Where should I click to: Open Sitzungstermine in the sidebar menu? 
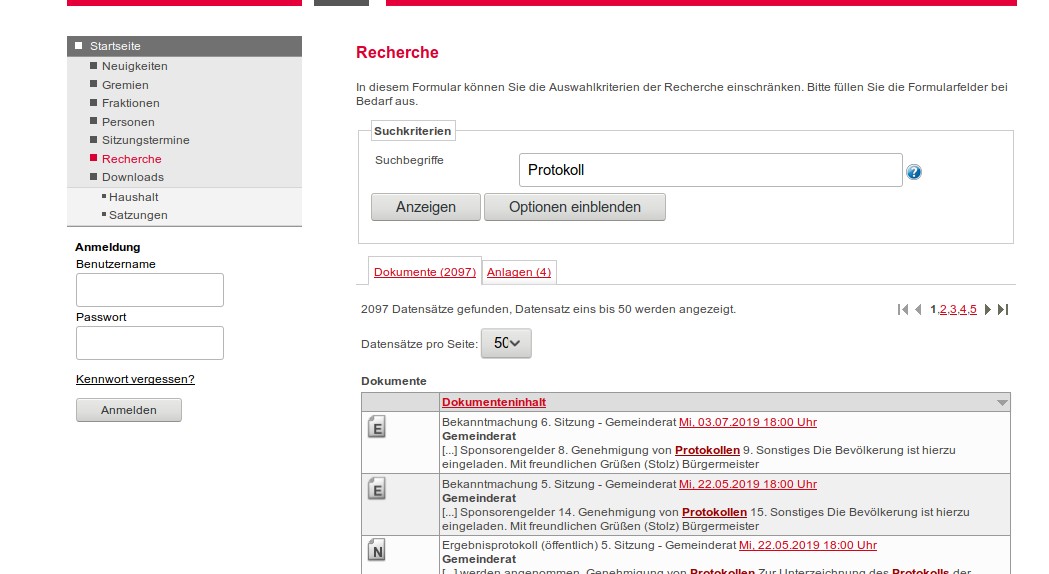tap(145, 140)
